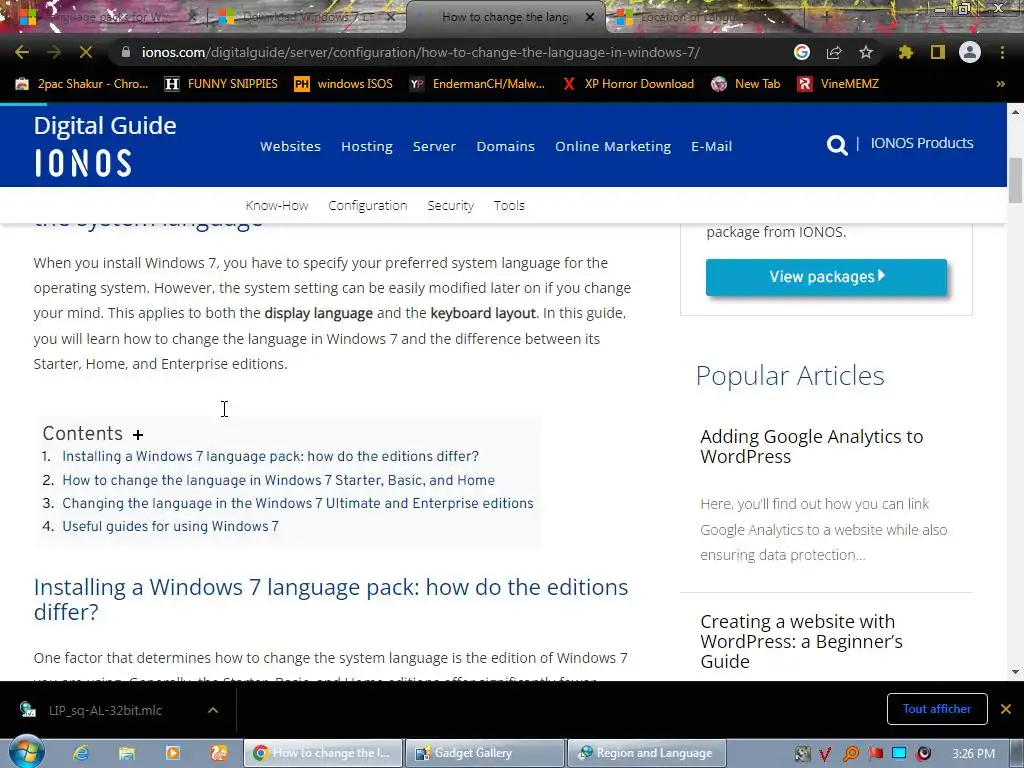The image size is (1024, 768).
Task: Open the New Tab bookmark
Action: 746,84
